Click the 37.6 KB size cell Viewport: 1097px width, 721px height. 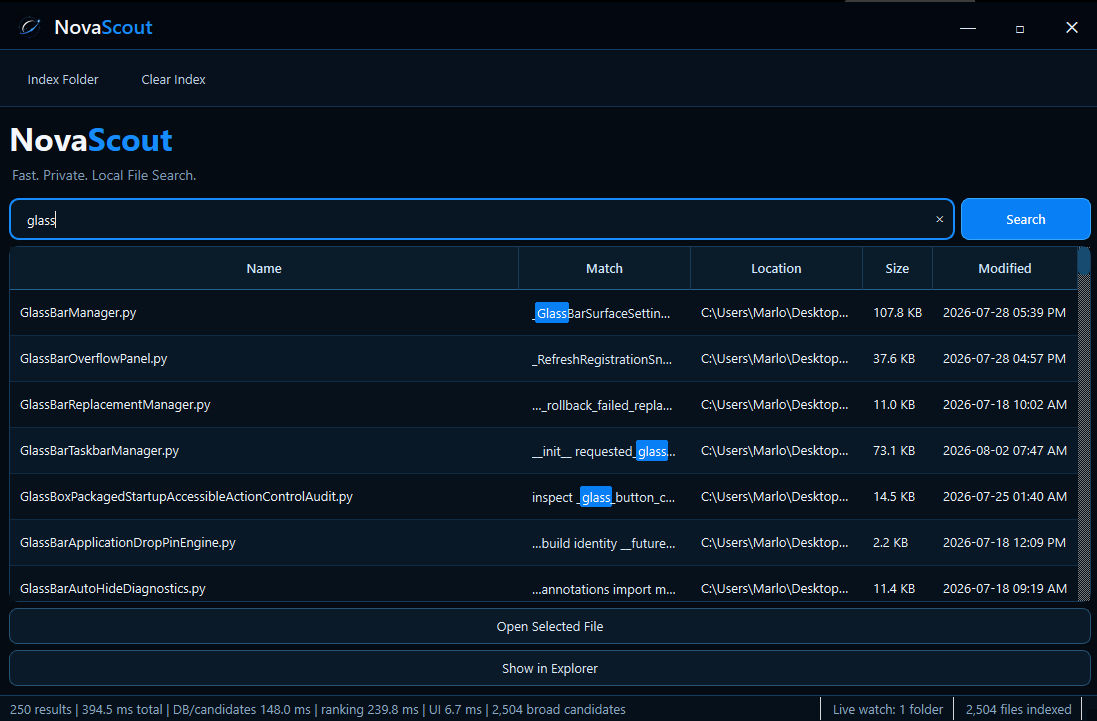point(898,359)
